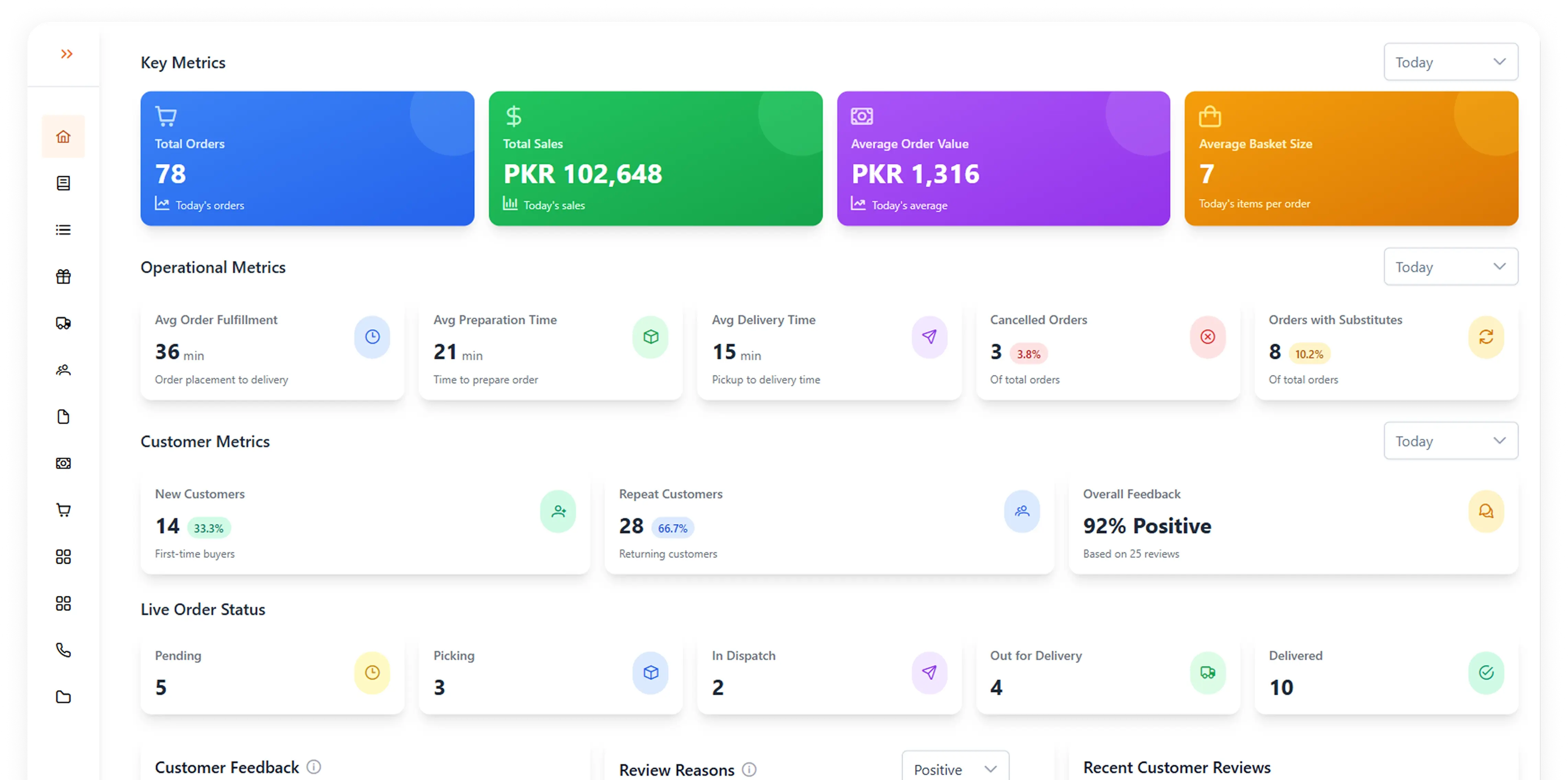Open the lower four-squares grid sidebar icon
Viewport: 1568px width, 780px height.
click(x=63, y=604)
